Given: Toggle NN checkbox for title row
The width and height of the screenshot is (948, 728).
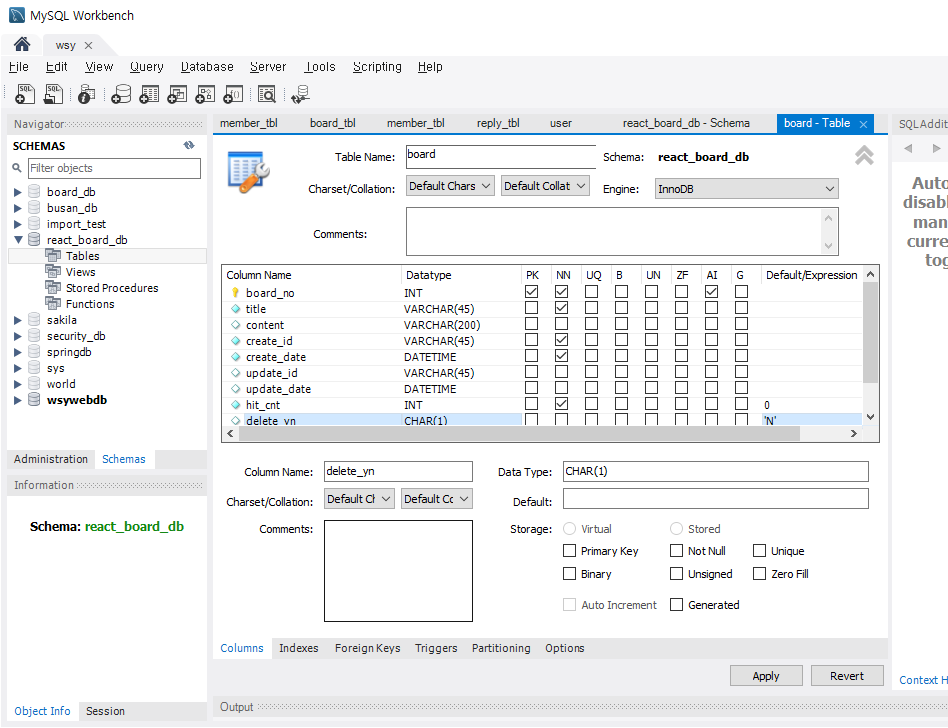Looking at the screenshot, I should (562, 307).
